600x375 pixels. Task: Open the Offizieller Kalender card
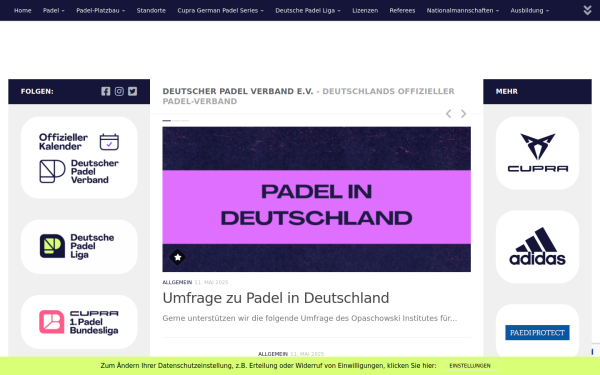pos(79,158)
